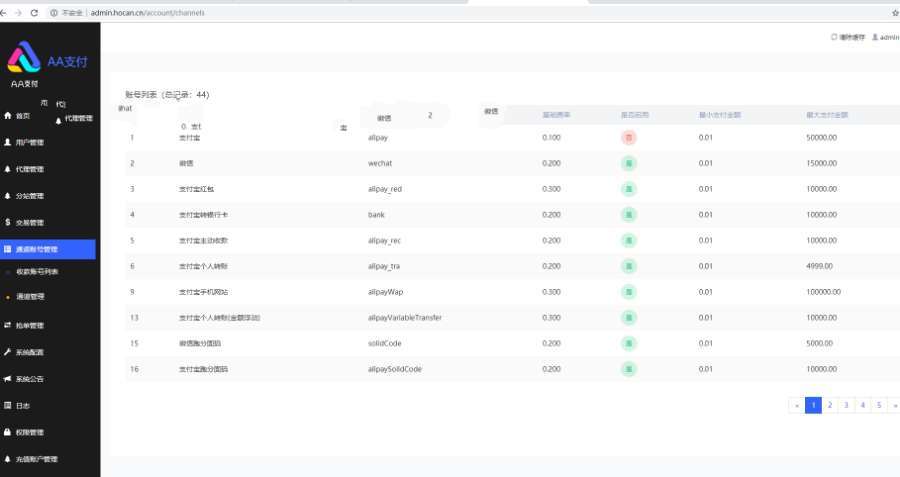Open 首页 via its home icon

[8, 116]
